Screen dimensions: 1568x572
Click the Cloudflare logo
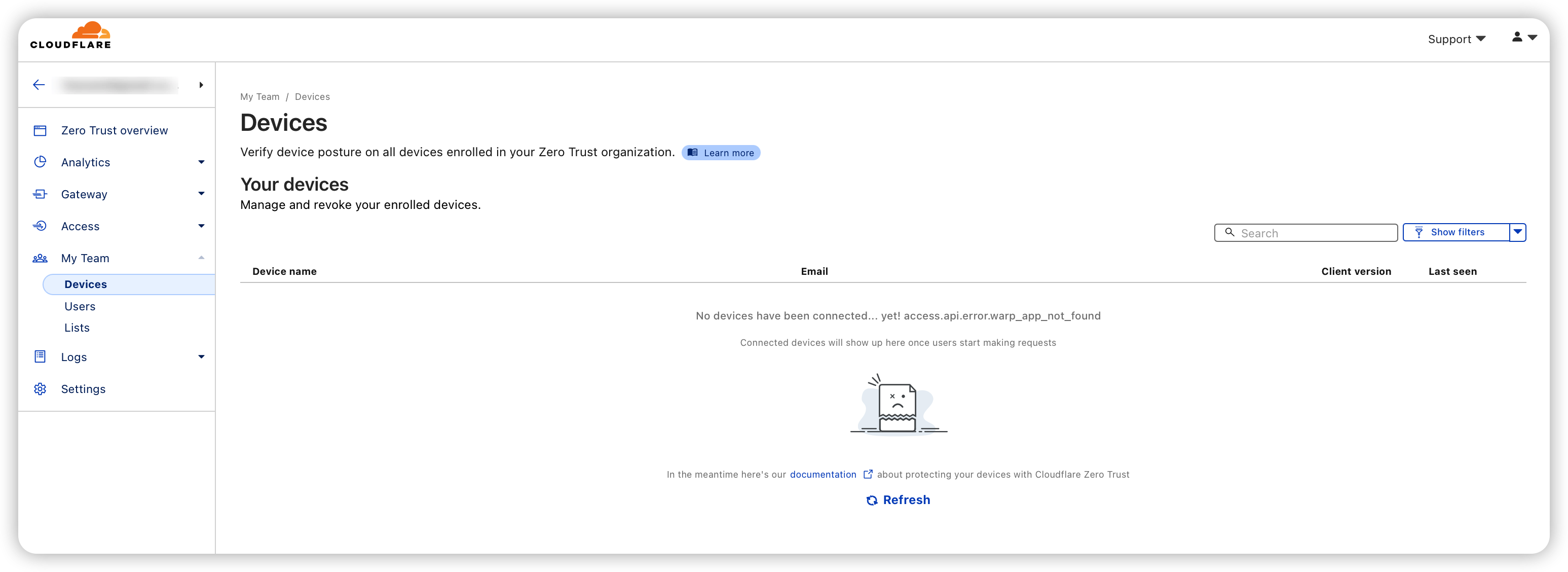[x=70, y=35]
